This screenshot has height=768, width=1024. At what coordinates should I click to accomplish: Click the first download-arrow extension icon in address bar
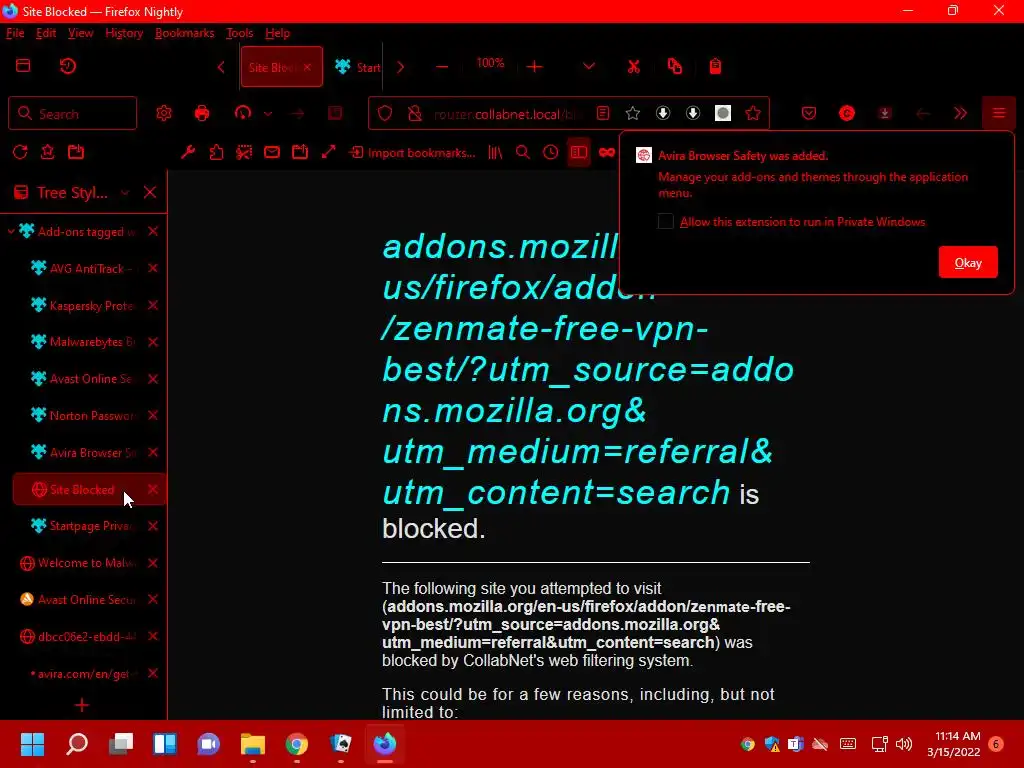coord(663,114)
